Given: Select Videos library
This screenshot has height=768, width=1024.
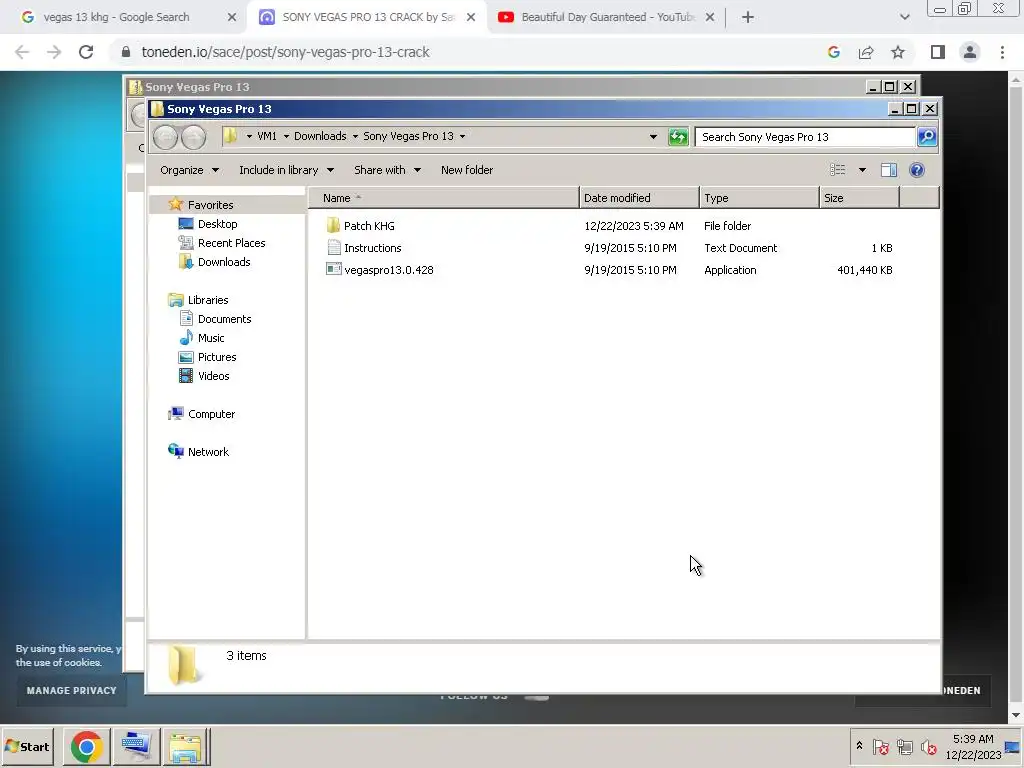Looking at the screenshot, I should 213,376.
